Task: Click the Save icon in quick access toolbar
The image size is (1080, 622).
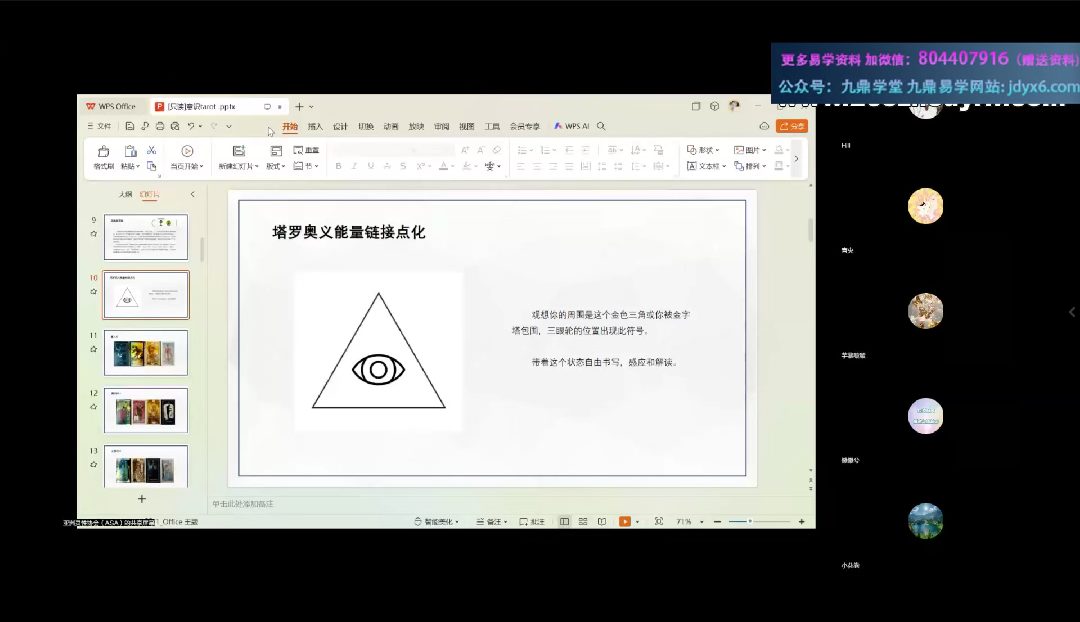Action: pos(130,126)
